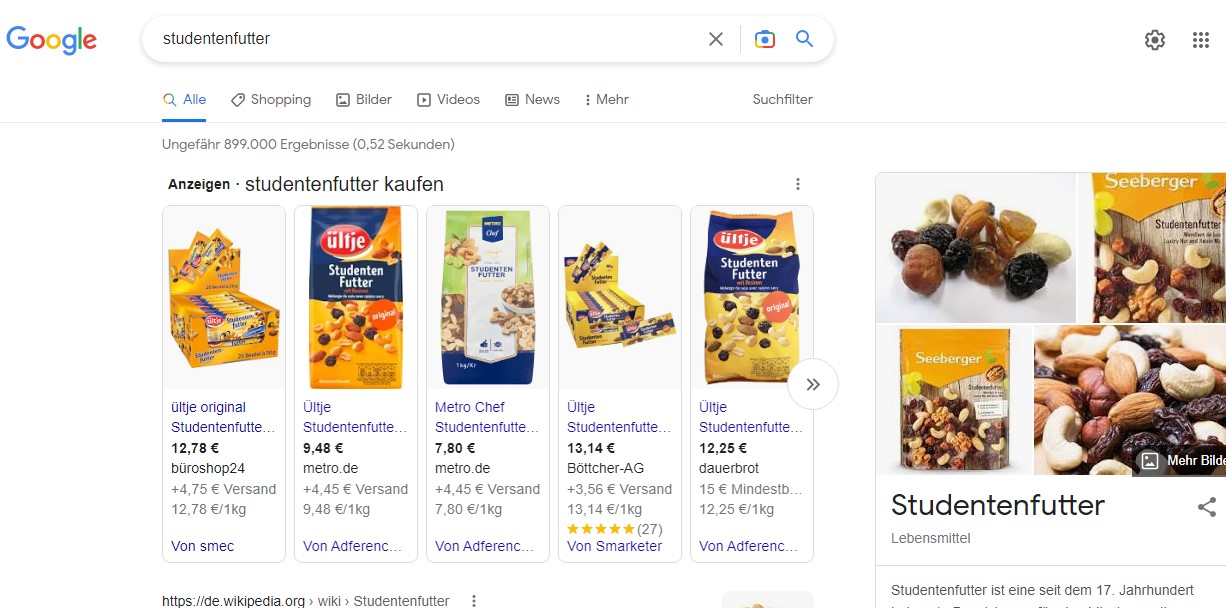This screenshot has height=608, width=1226.
Task: Share the Studentenfutter knowledge panel
Action: 1207,506
